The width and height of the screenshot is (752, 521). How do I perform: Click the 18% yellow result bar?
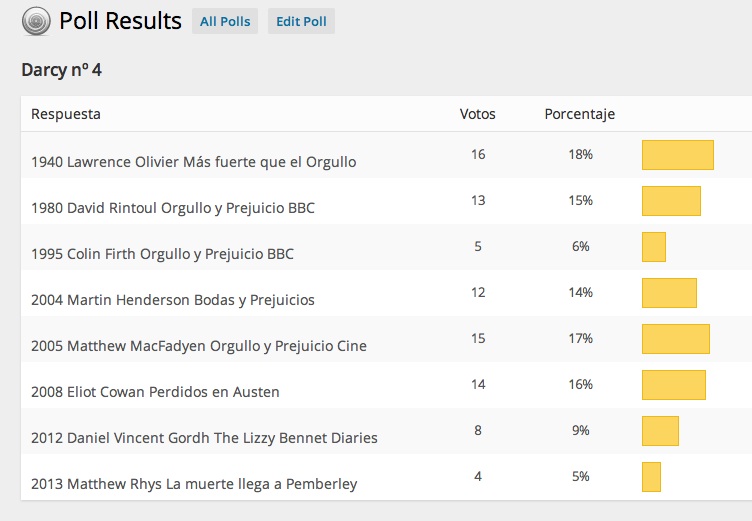677,155
